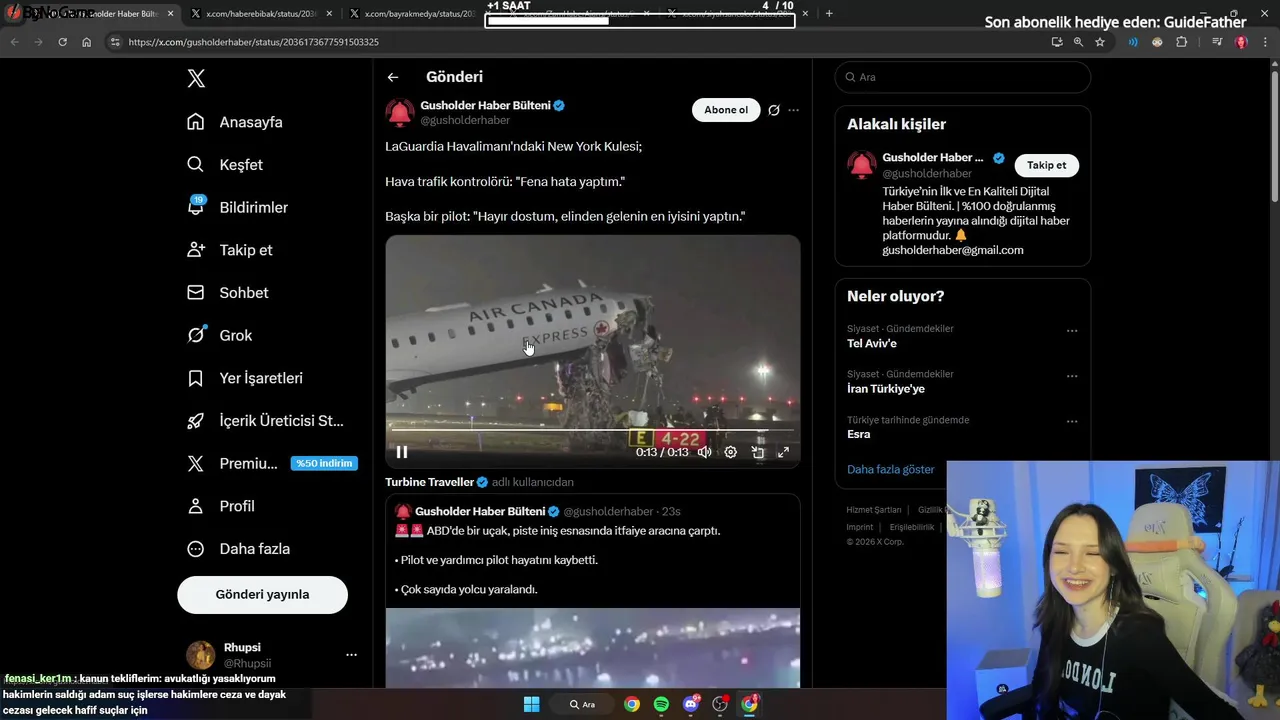Click Grok explain icon on the post

tap(773, 110)
